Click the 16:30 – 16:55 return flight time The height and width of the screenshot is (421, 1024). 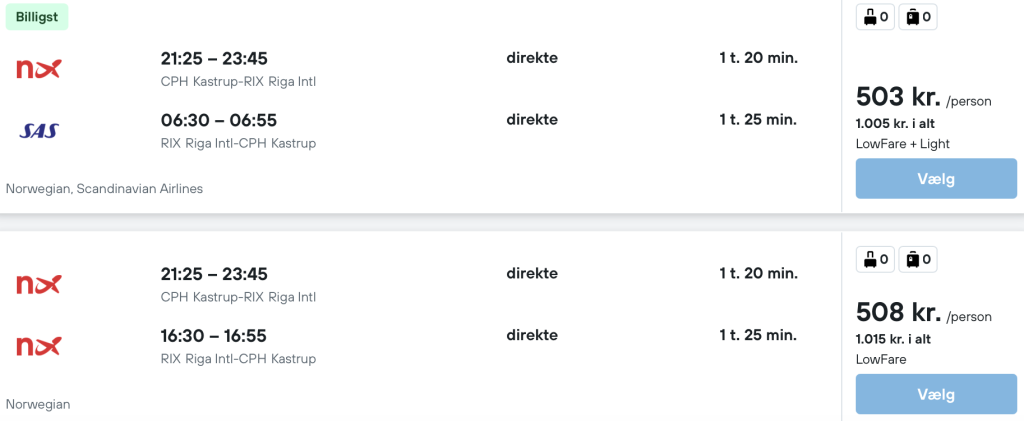click(x=219, y=336)
